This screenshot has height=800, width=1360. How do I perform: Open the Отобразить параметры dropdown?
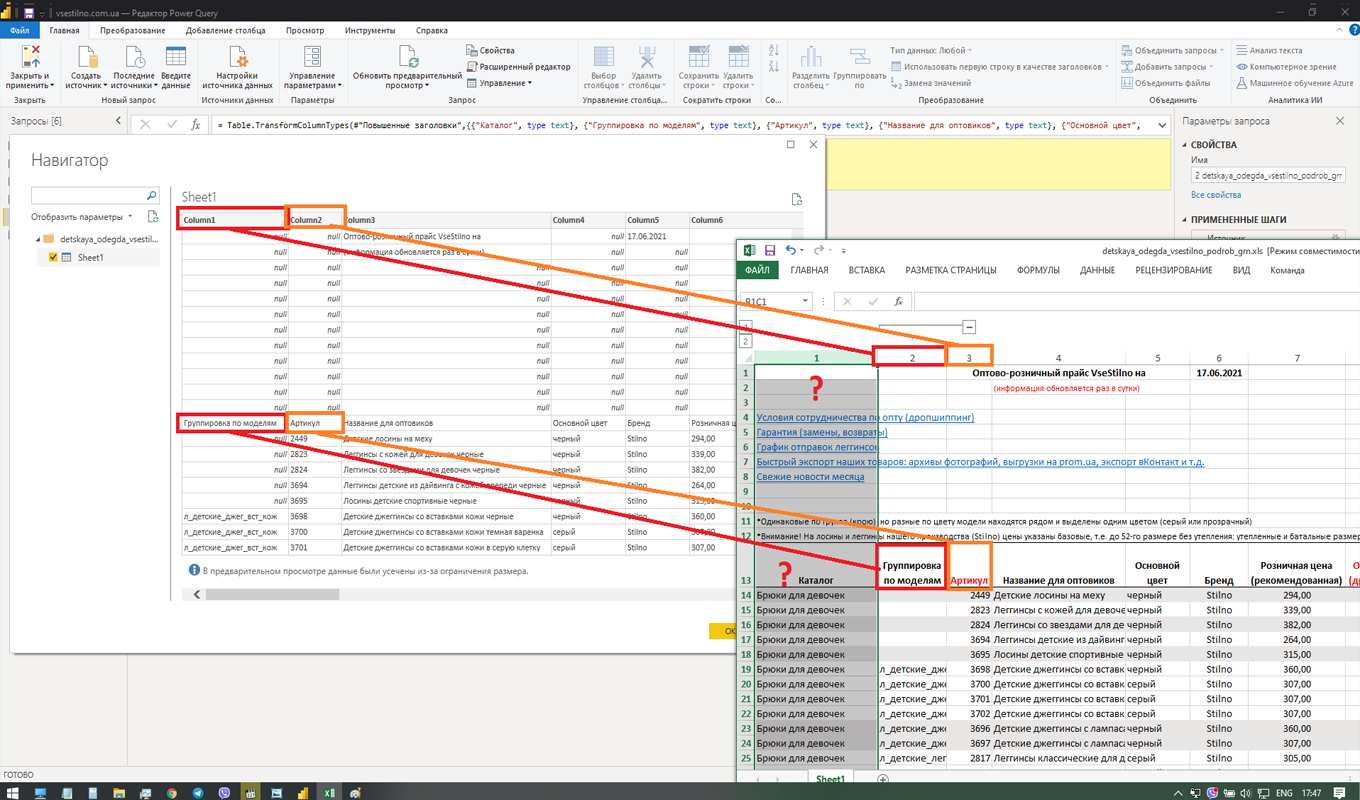coord(82,217)
